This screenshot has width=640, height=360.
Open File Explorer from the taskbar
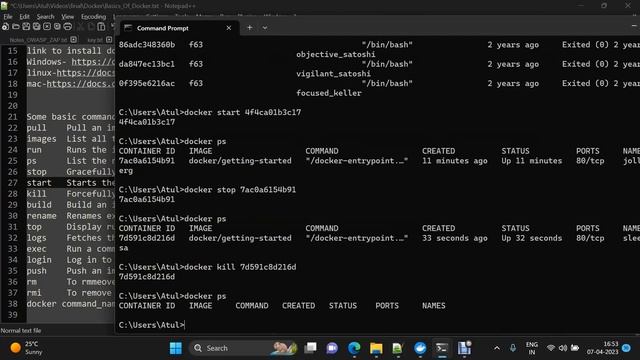[x=376, y=348]
